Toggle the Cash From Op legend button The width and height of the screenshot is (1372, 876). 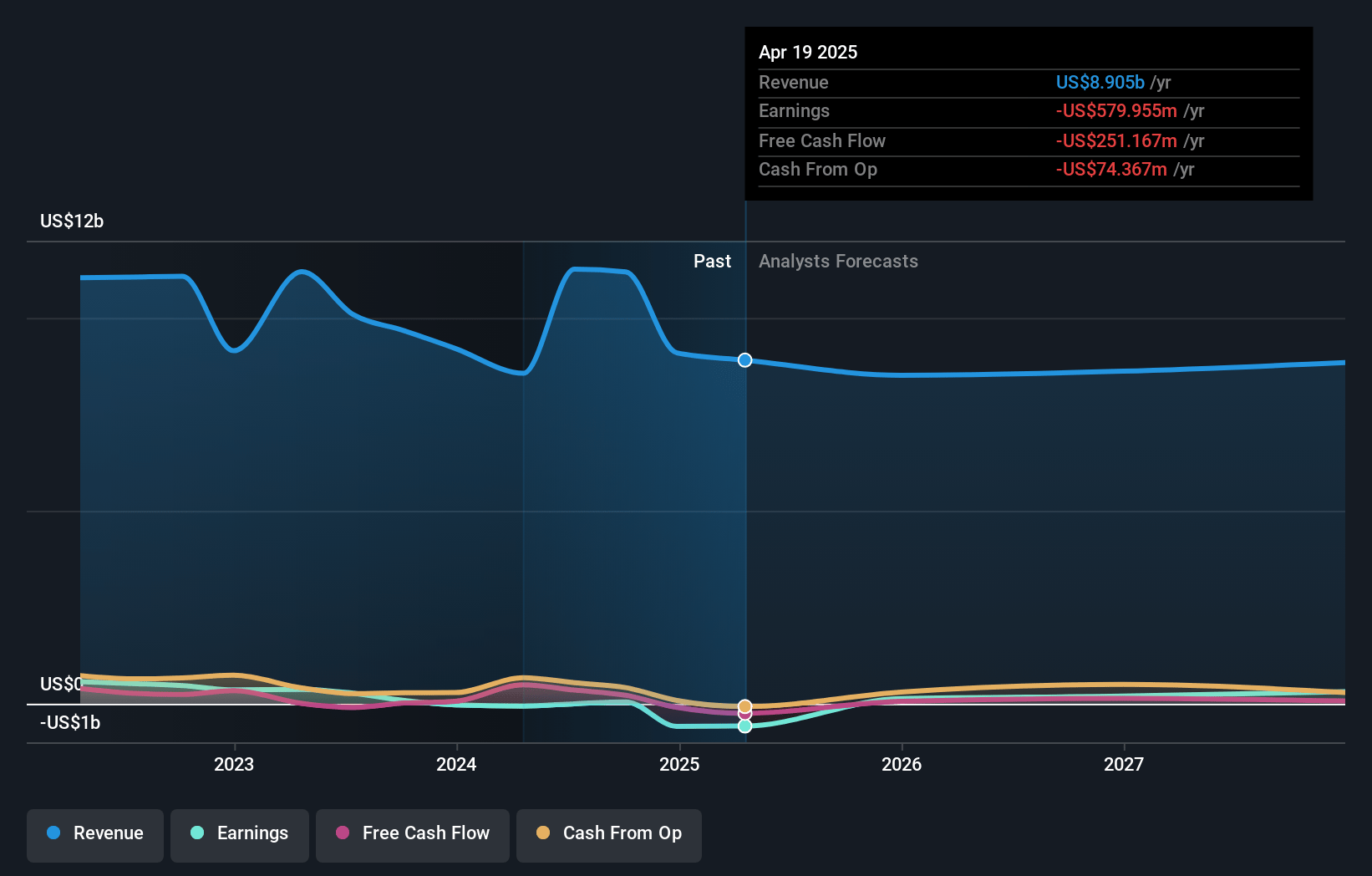pyautogui.click(x=609, y=835)
